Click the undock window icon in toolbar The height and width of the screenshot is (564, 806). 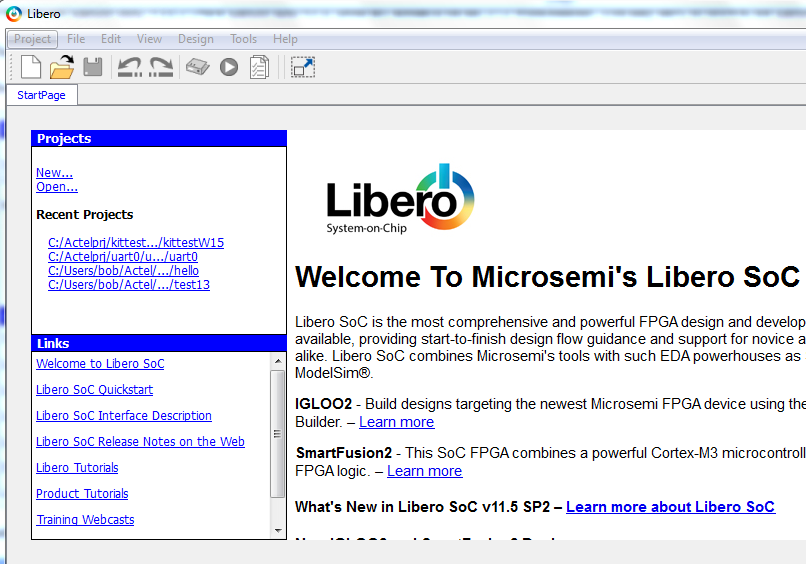tap(302, 68)
